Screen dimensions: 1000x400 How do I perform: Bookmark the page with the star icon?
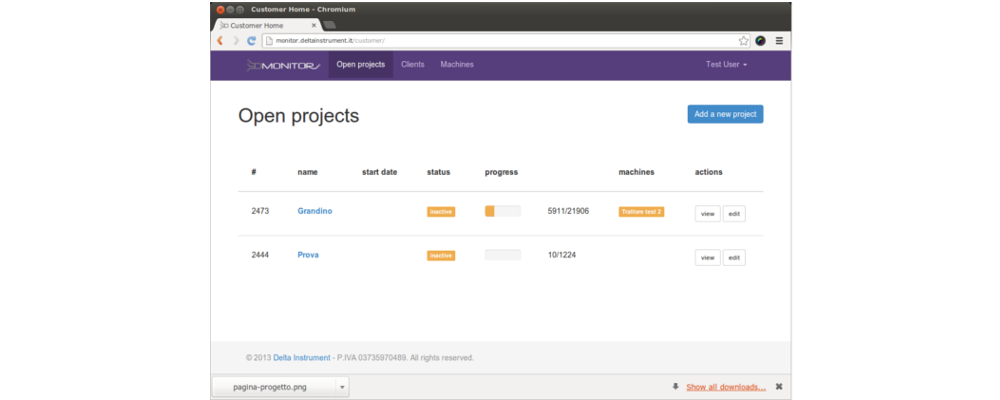pyautogui.click(x=744, y=41)
